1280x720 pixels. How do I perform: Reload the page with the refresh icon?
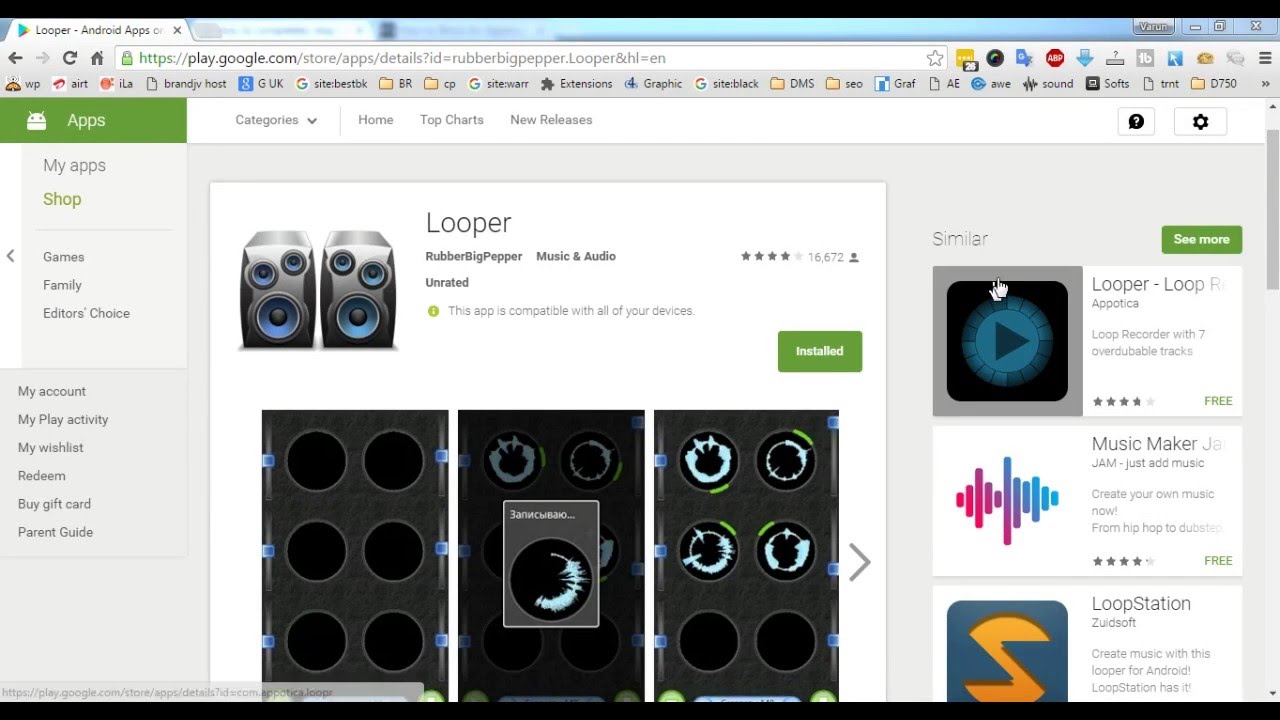coord(69,58)
